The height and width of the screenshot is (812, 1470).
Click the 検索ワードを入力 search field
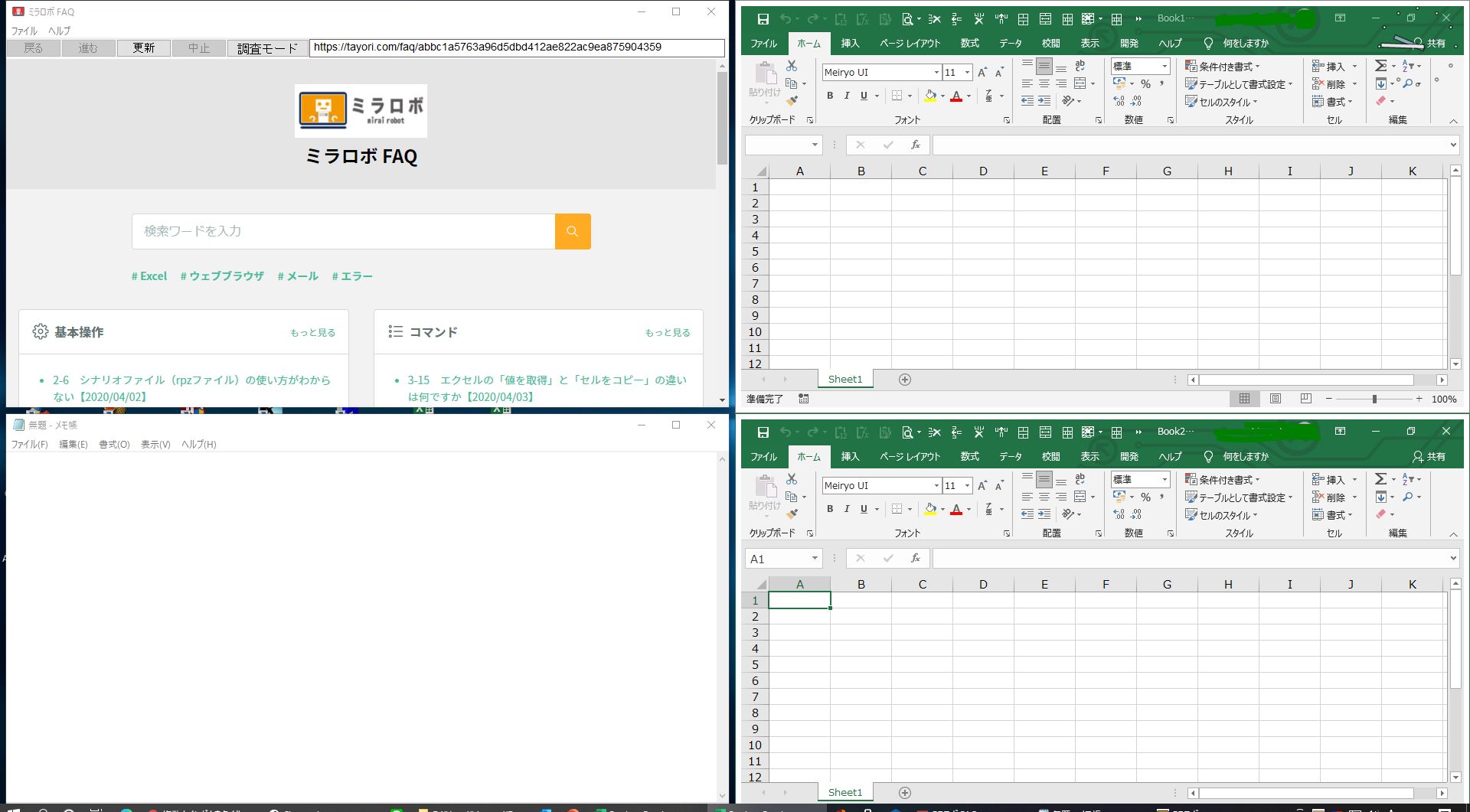[x=343, y=231]
